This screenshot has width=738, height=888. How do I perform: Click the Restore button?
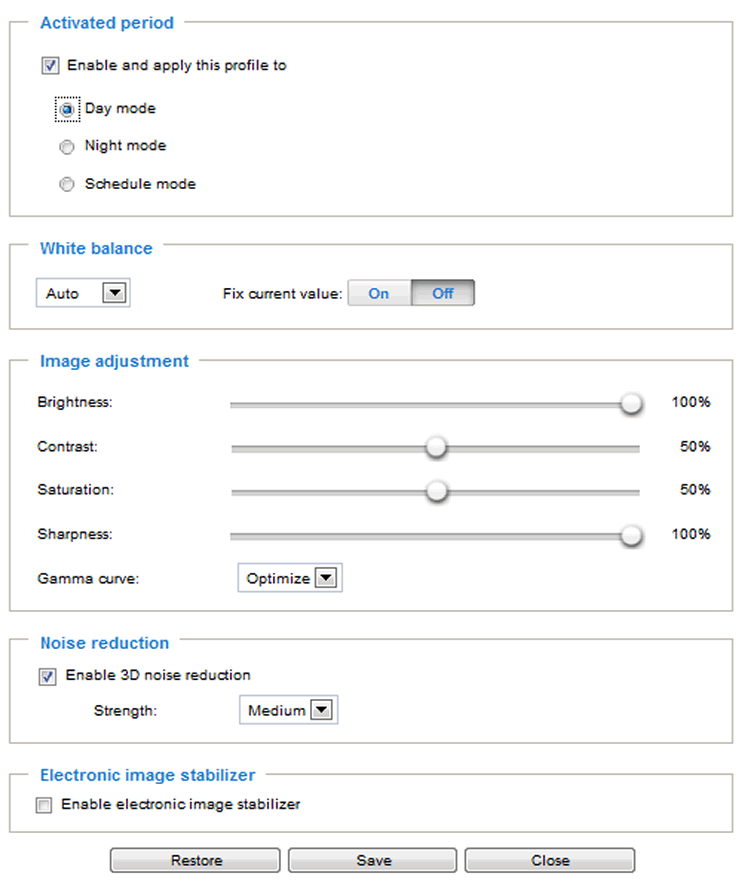click(195, 860)
